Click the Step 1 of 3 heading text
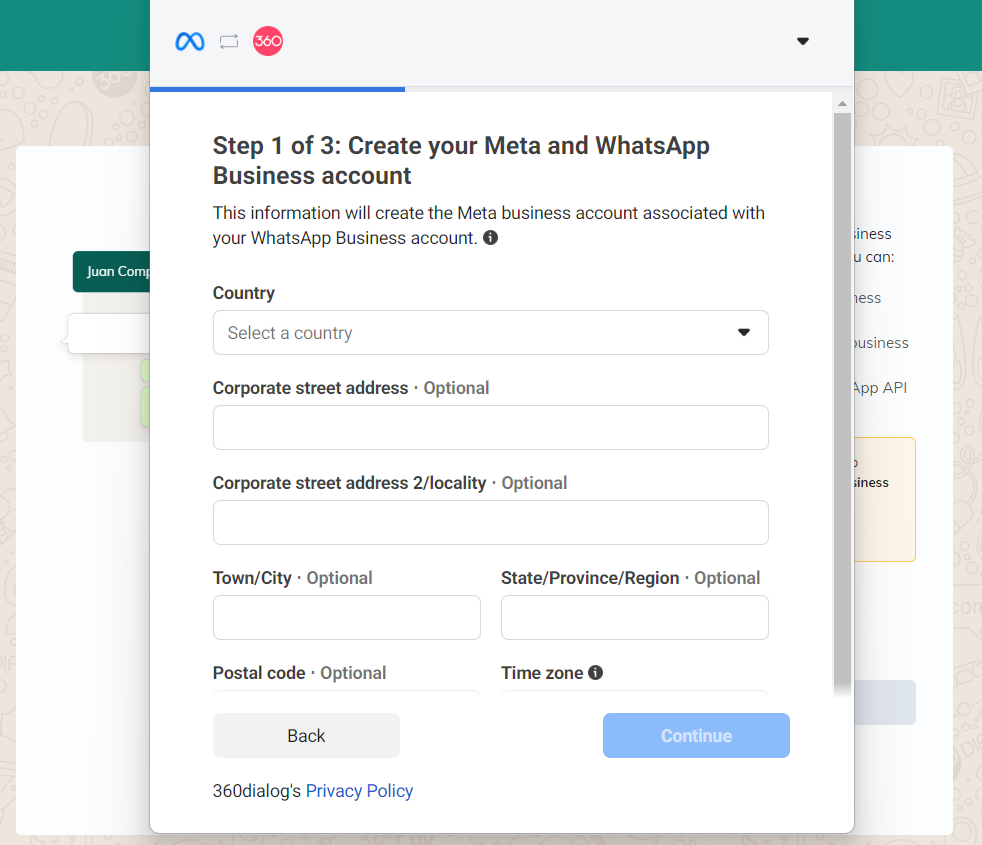The image size is (982, 845). coord(461,161)
